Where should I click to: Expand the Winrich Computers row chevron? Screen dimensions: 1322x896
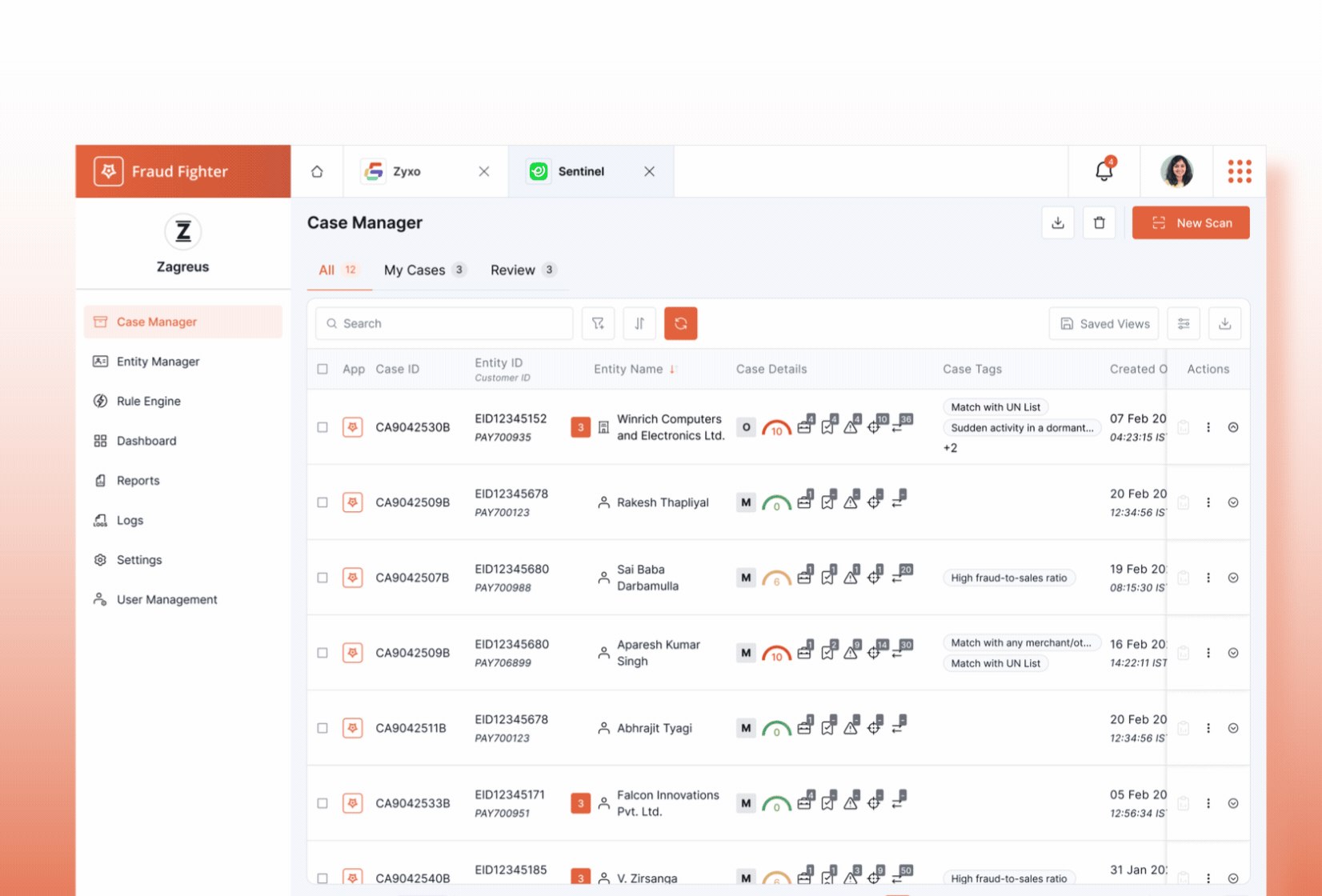point(1233,427)
